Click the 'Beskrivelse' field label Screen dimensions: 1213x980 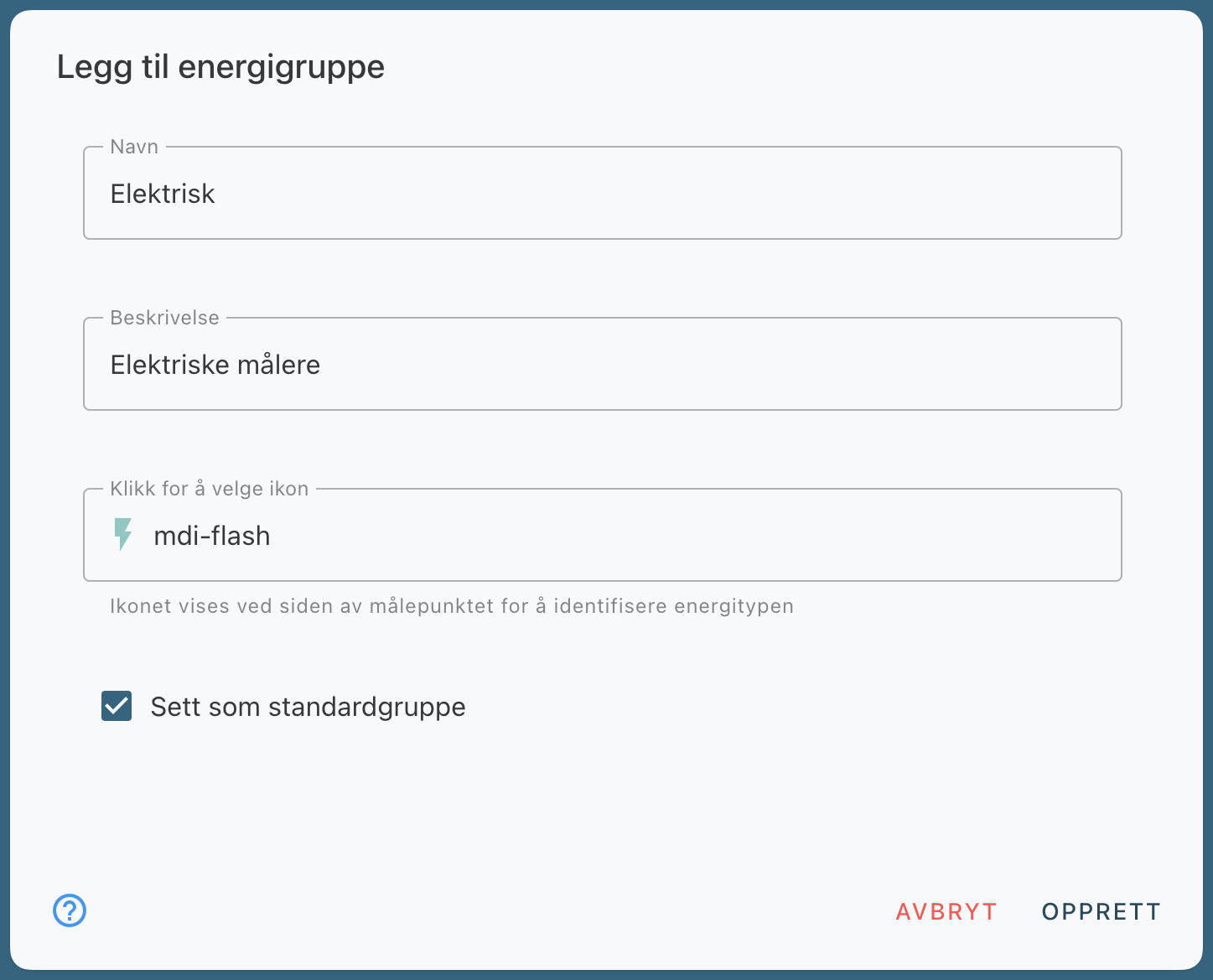click(164, 318)
